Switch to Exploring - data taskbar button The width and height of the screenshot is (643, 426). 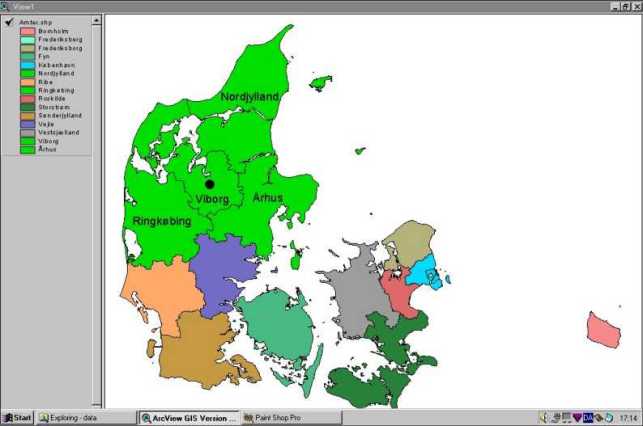click(86, 418)
